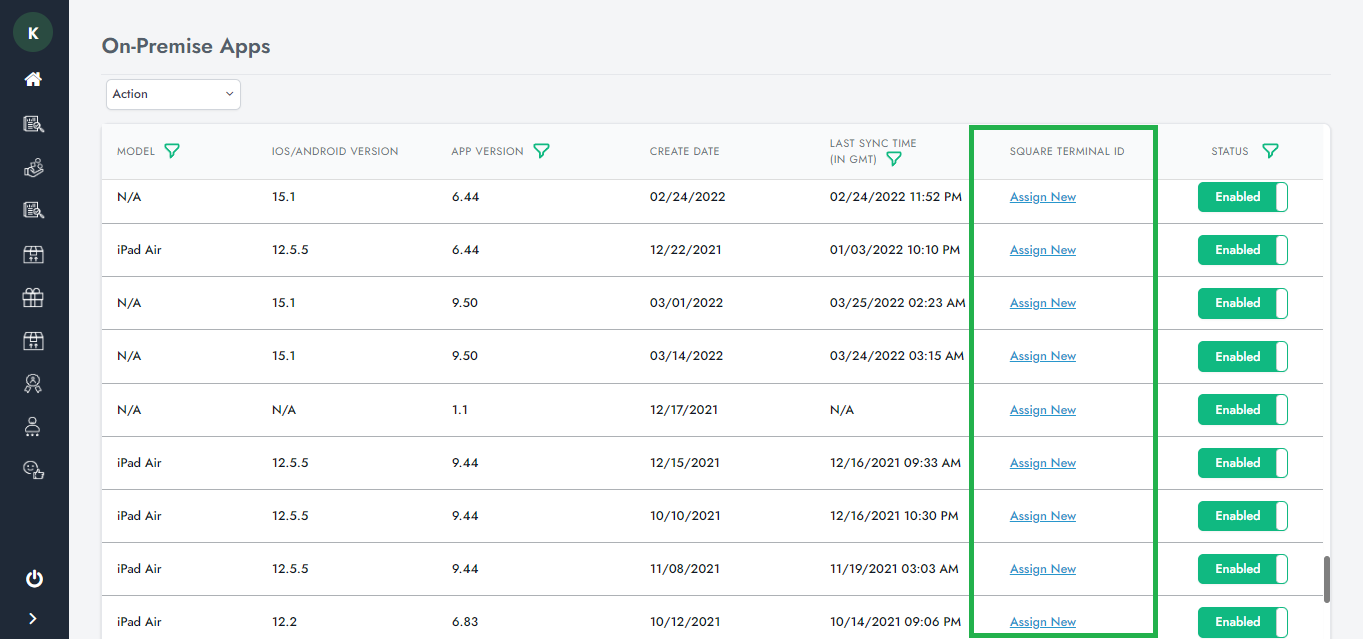Open Status column filter
Image resolution: width=1363 pixels, height=639 pixels.
[x=1270, y=151]
